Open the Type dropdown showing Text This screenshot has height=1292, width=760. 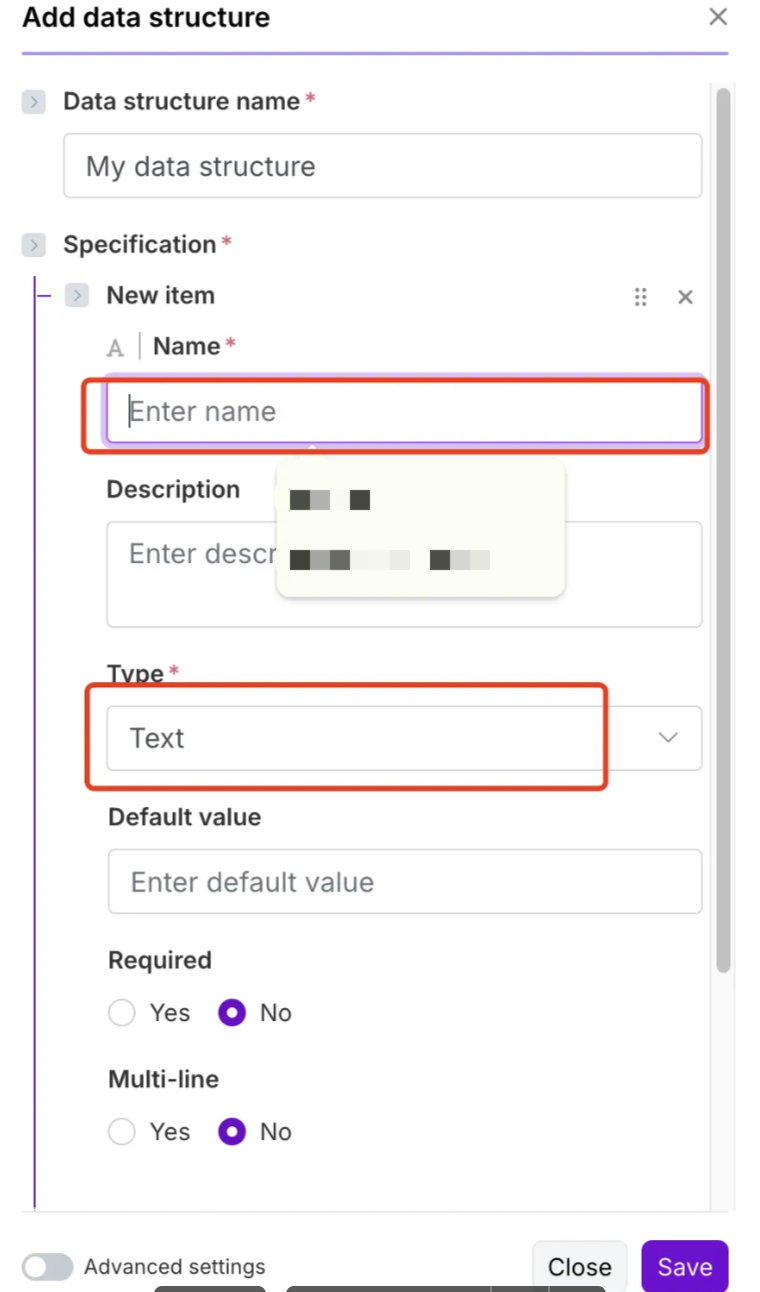pos(380,739)
